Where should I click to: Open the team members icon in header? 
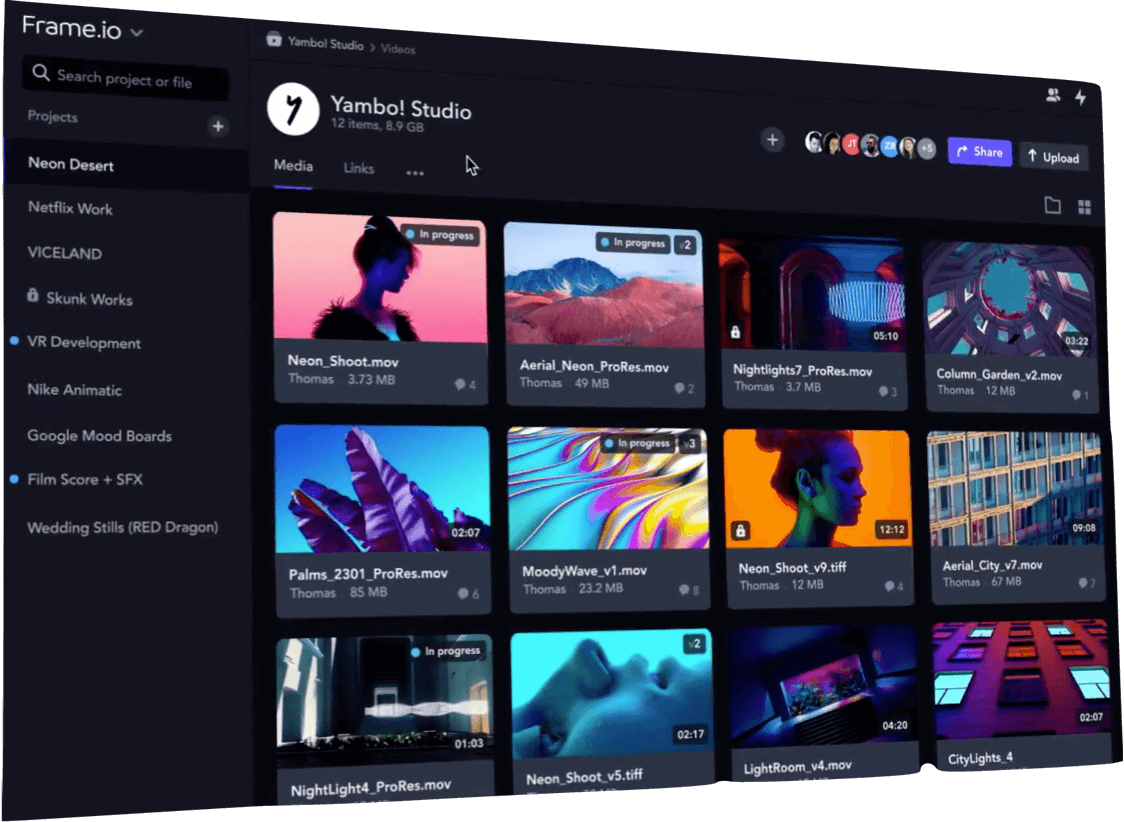point(1052,95)
